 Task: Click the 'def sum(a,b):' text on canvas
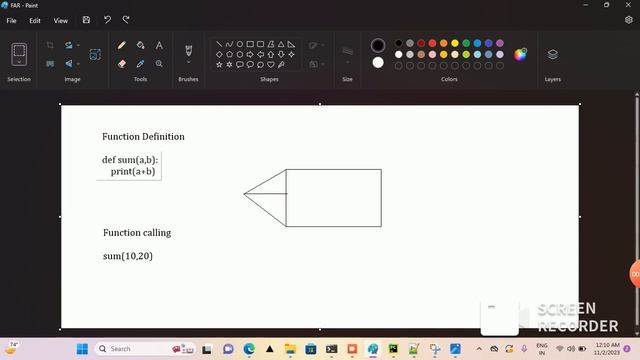coord(130,160)
